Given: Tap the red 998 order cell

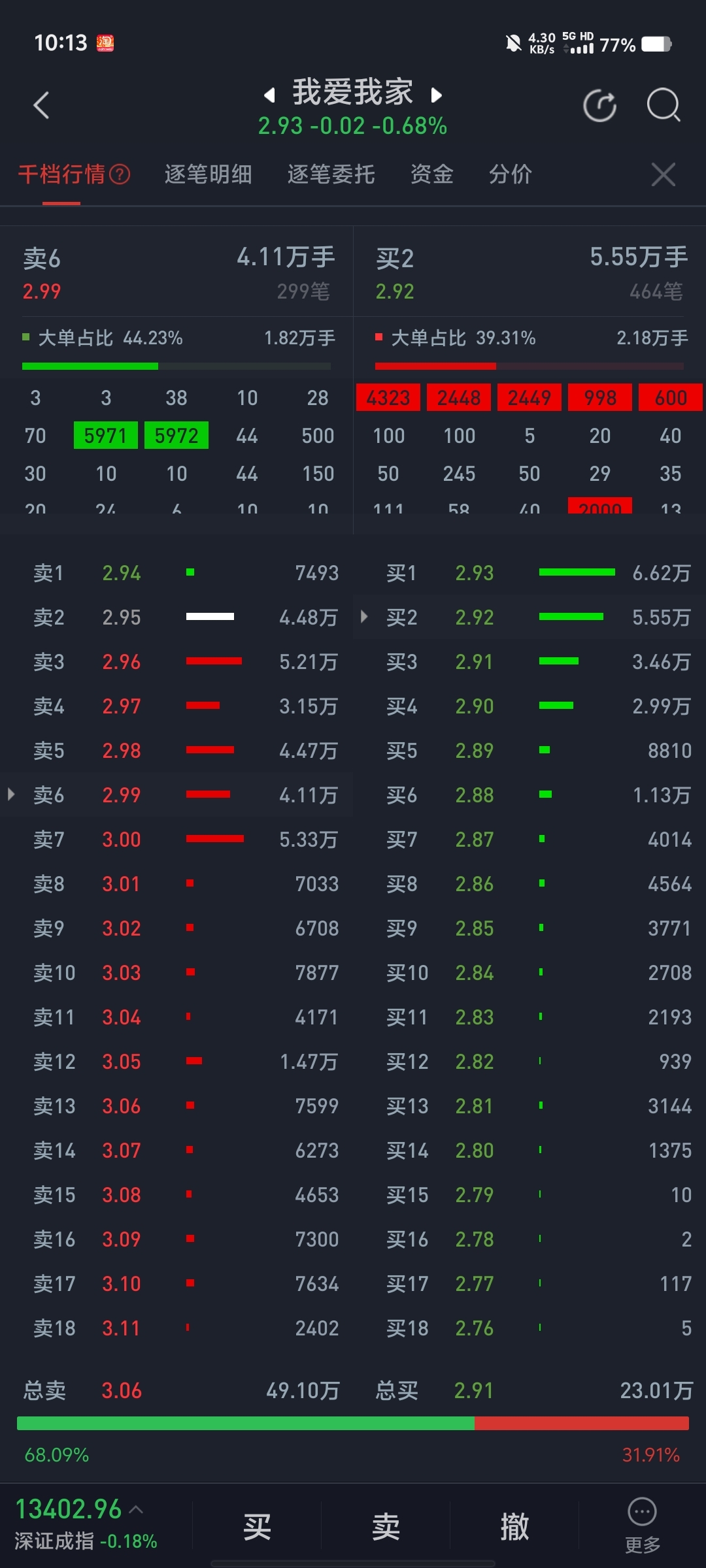Looking at the screenshot, I should coord(600,397).
